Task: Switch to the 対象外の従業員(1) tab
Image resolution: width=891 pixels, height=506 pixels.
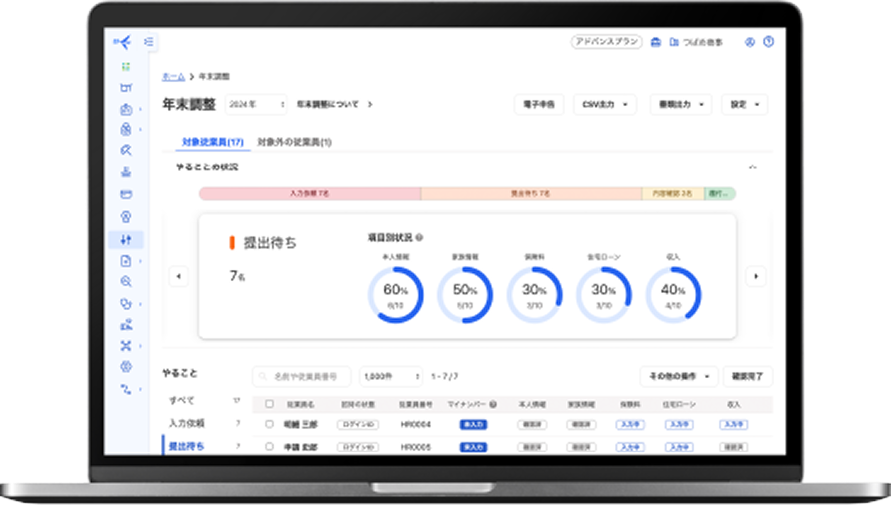Action: (294, 142)
